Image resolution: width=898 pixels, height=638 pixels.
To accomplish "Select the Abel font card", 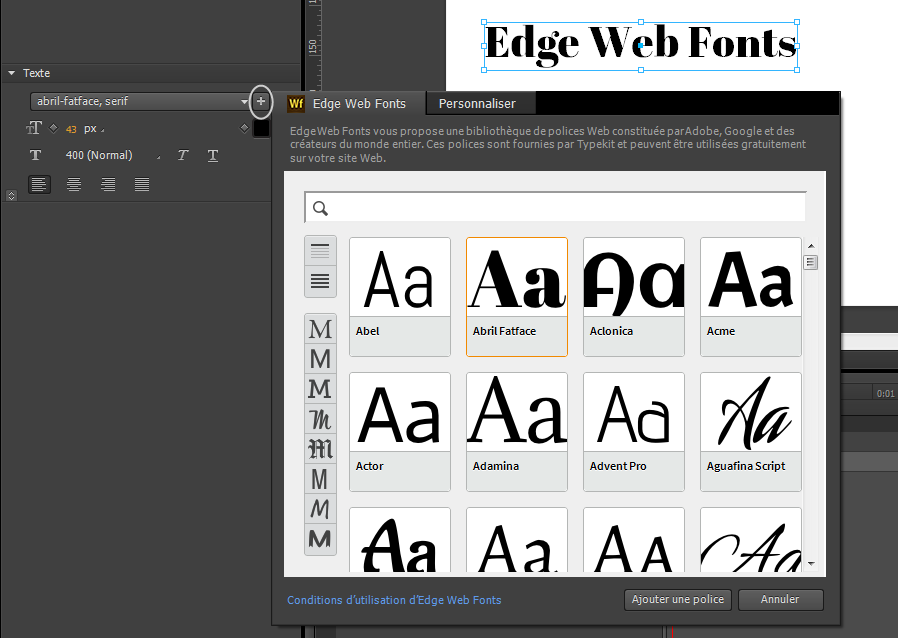I will pos(400,297).
